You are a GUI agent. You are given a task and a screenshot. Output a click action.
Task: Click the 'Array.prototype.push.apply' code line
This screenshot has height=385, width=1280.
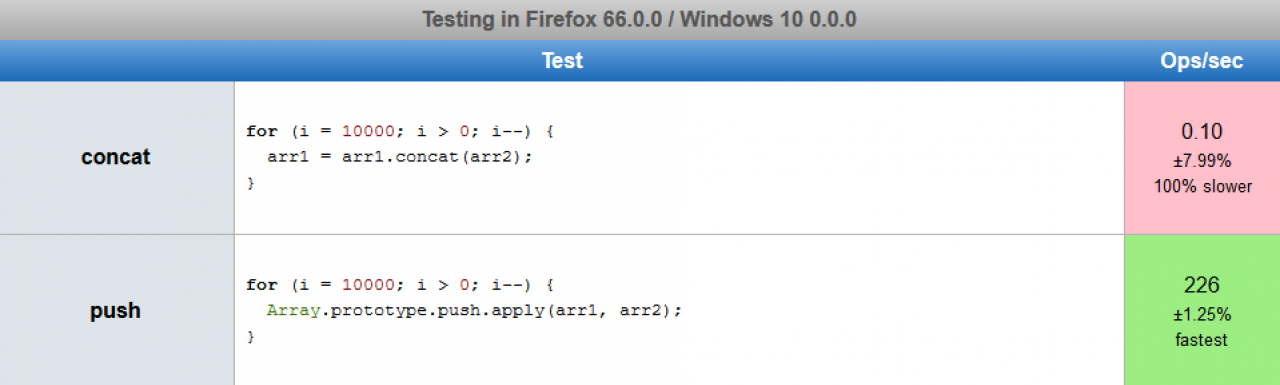point(474,311)
